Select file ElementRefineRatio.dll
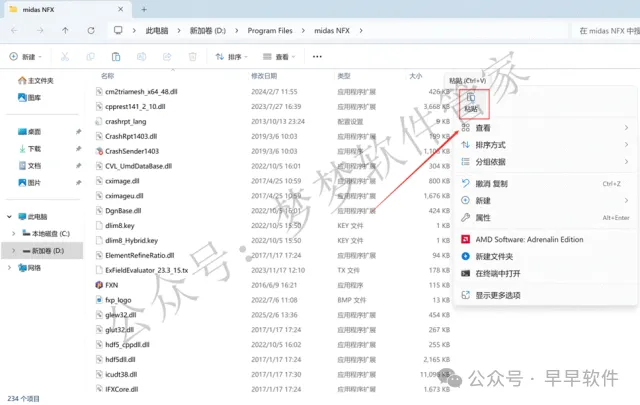 (x=140, y=255)
